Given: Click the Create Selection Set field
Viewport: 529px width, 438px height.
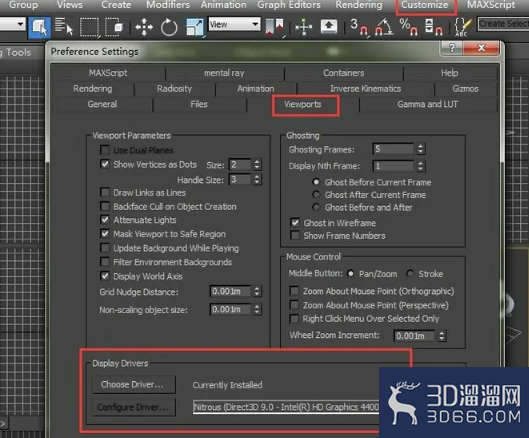Looking at the screenshot, I should pyautogui.click(x=503, y=24).
